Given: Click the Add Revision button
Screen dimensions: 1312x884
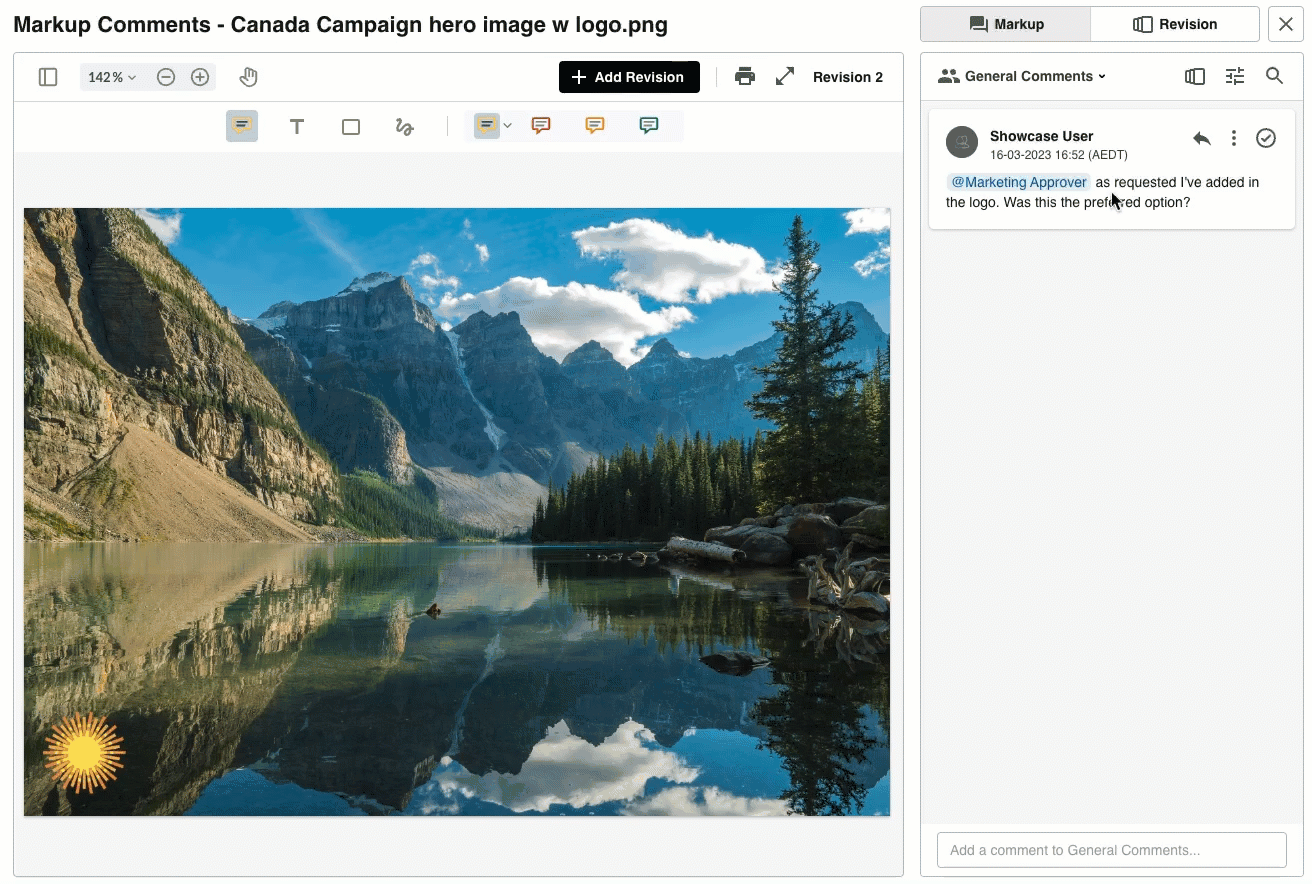Looking at the screenshot, I should coord(629,77).
